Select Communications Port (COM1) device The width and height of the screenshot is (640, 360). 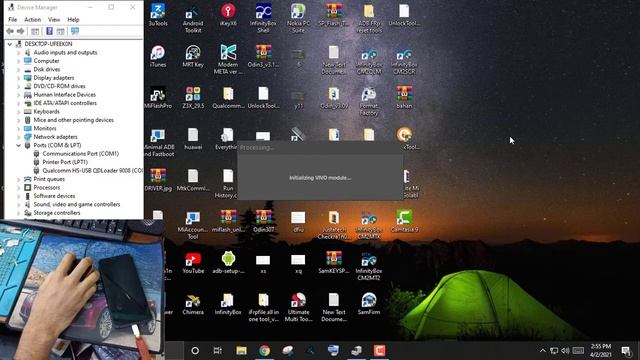[x=76, y=154]
